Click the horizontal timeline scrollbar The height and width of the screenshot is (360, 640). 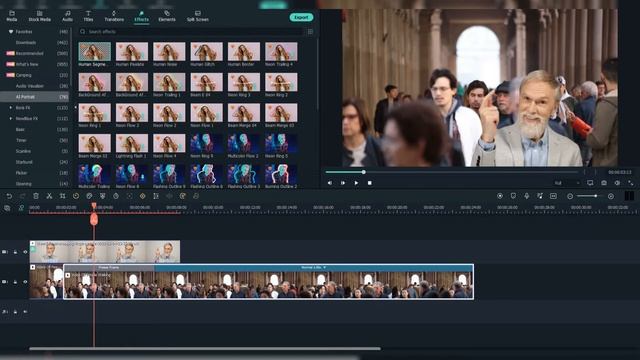click(205, 349)
